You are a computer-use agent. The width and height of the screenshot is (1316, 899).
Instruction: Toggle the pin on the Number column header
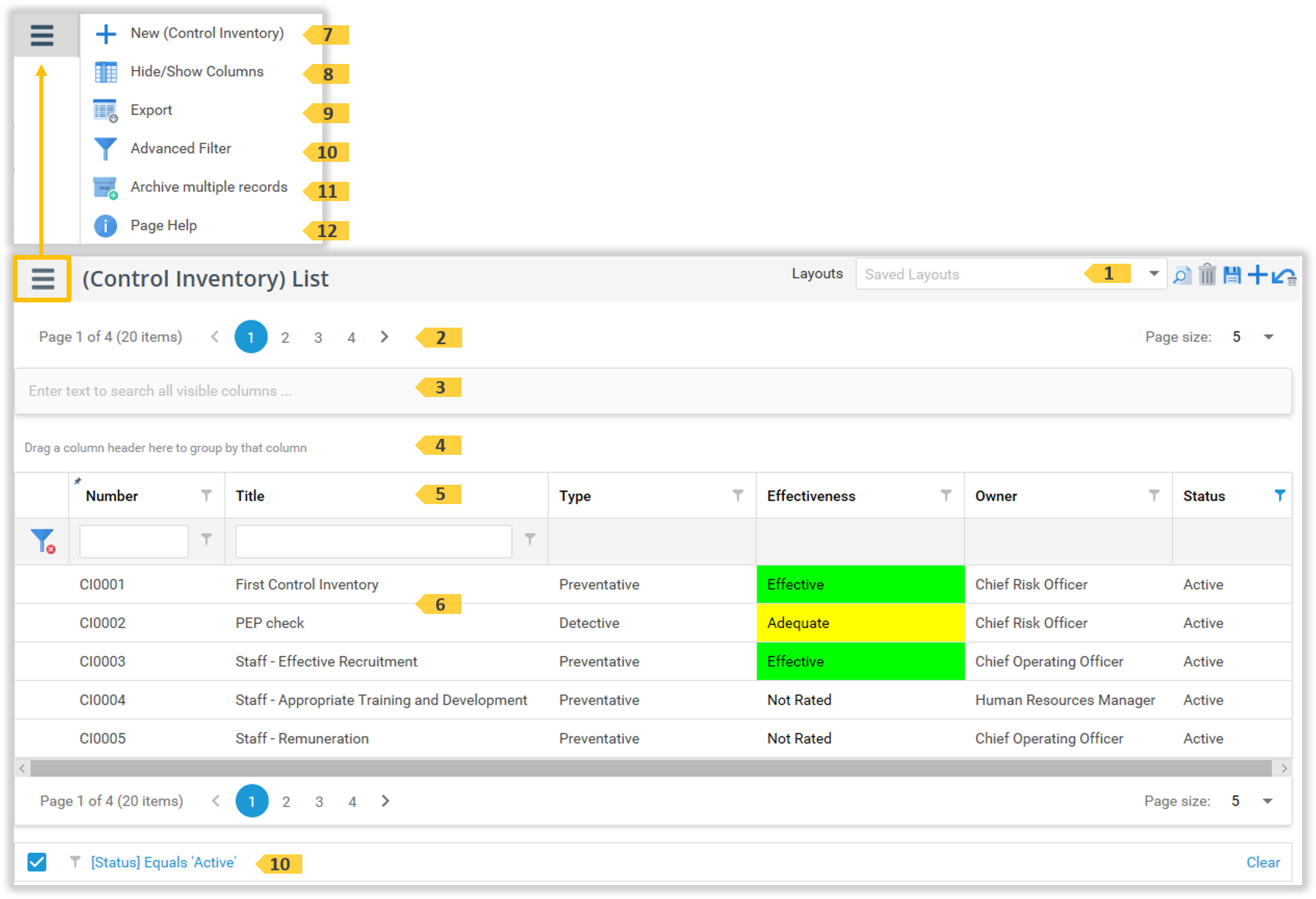(x=77, y=481)
